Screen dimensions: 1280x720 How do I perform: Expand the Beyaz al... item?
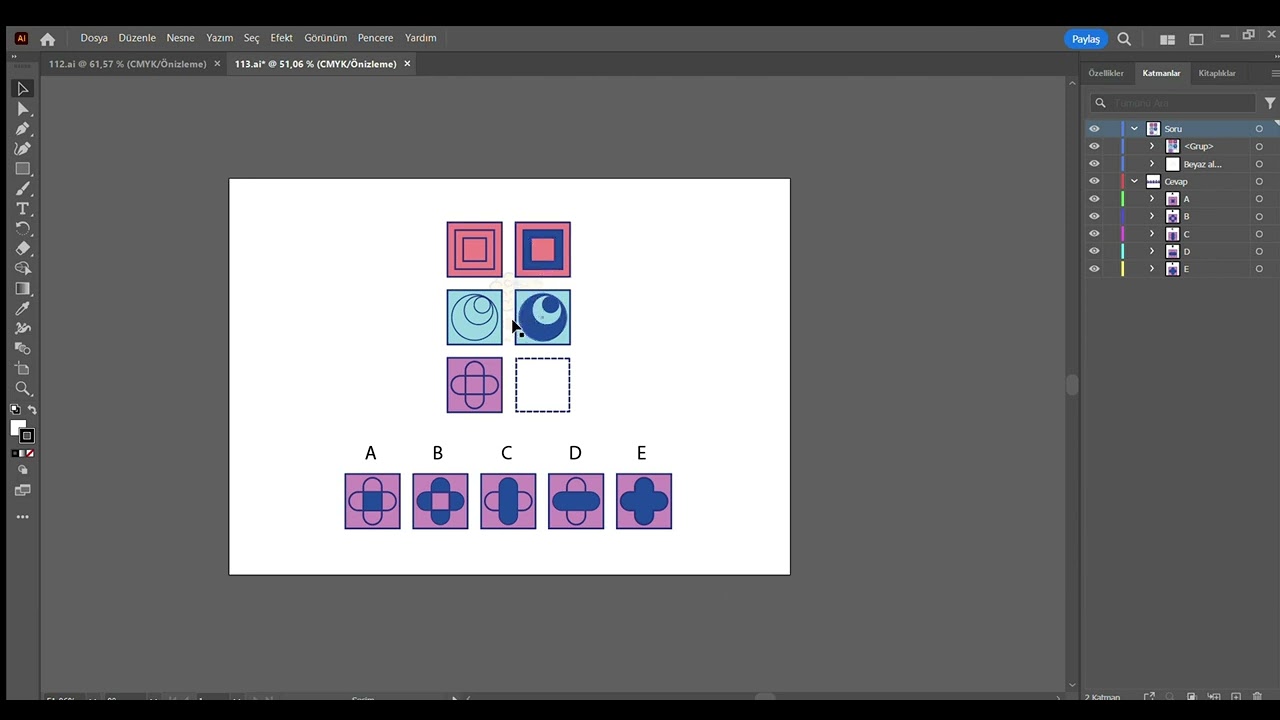pos(1152,164)
